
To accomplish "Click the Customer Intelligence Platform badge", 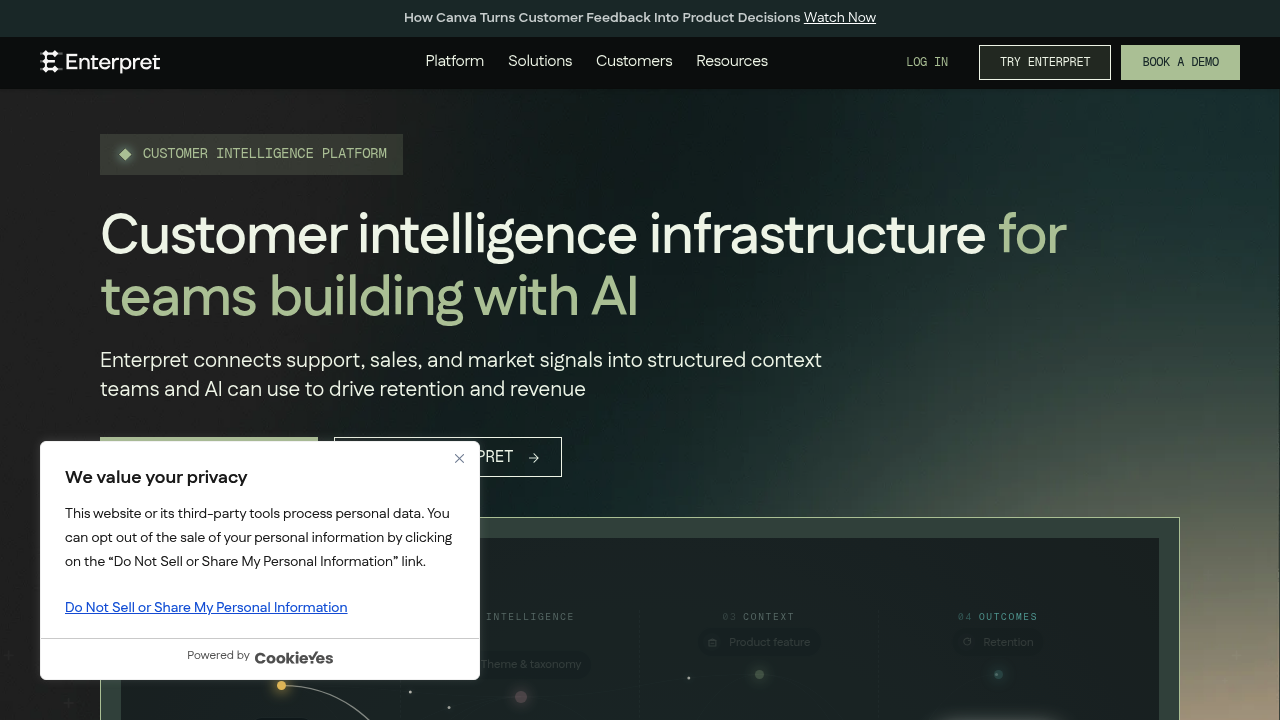I will coord(251,154).
